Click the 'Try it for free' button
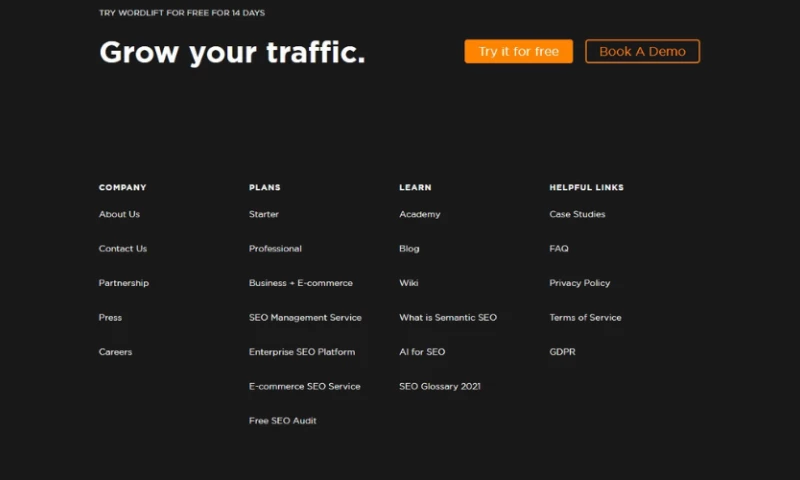The height and width of the screenshot is (480, 800). tap(518, 51)
